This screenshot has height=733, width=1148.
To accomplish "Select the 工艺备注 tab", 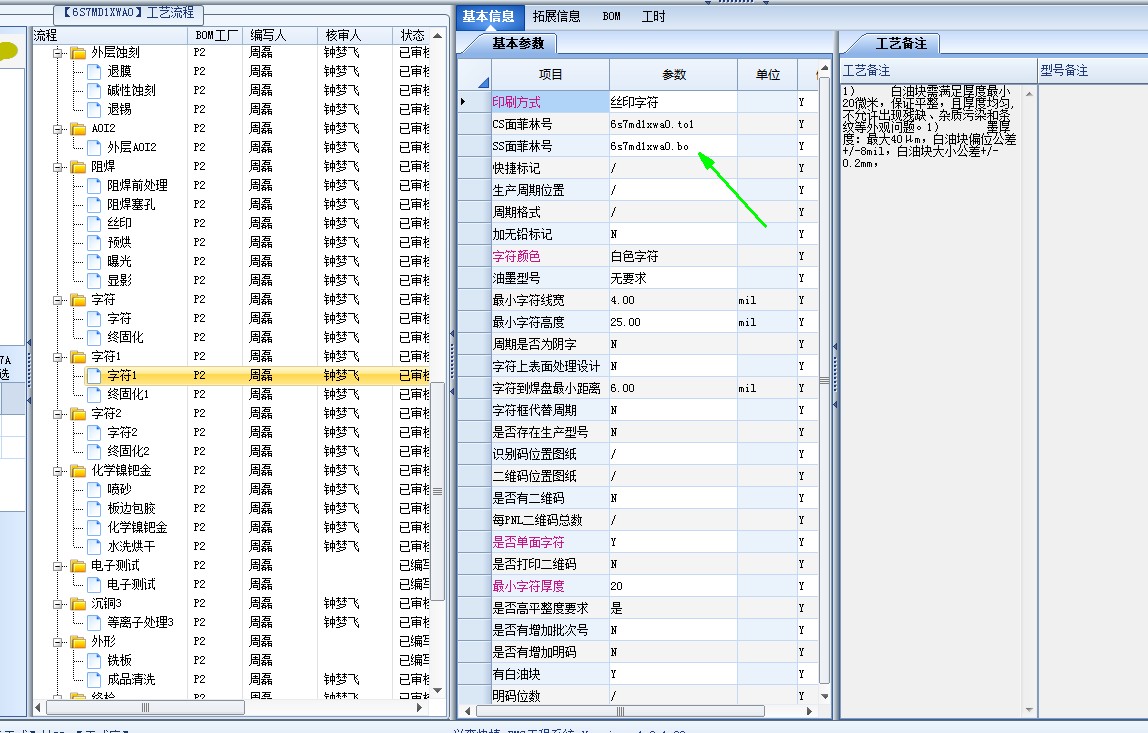I will click(x=901, y=44).
